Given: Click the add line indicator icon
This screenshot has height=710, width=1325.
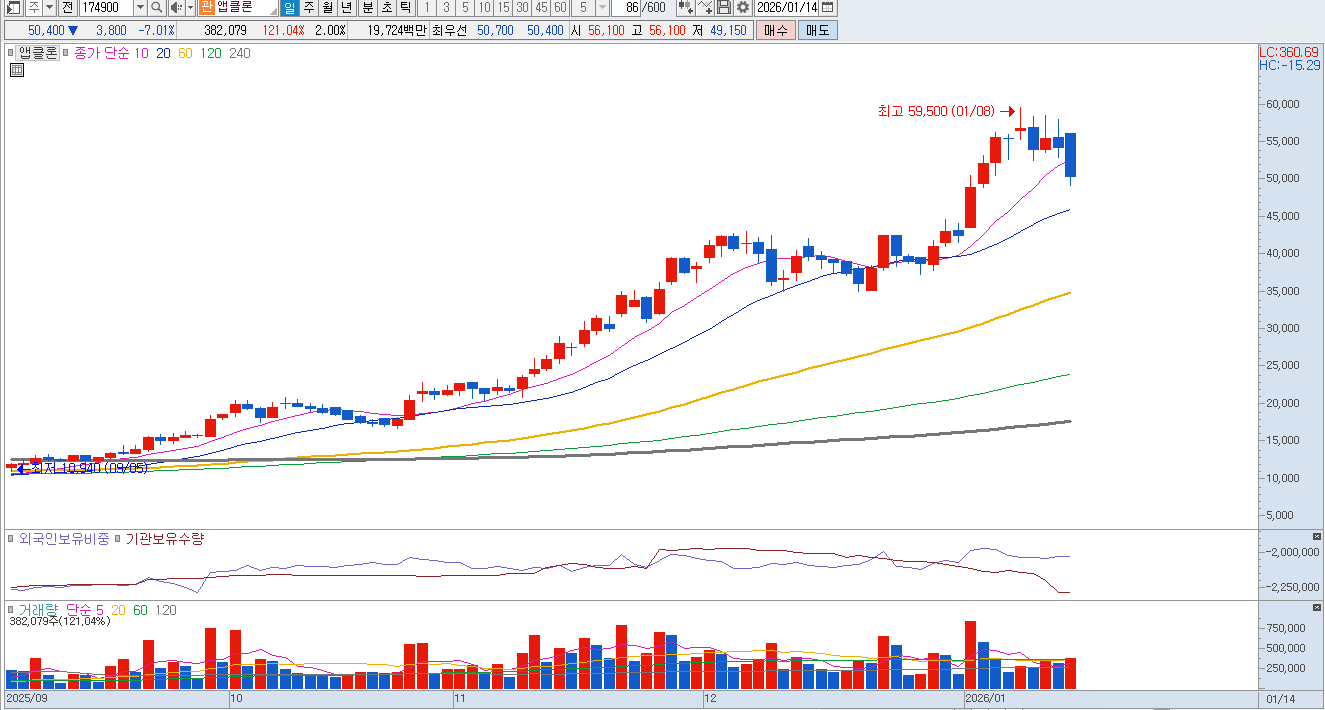Looking at the screenshot, I should [x=706, y=8].
